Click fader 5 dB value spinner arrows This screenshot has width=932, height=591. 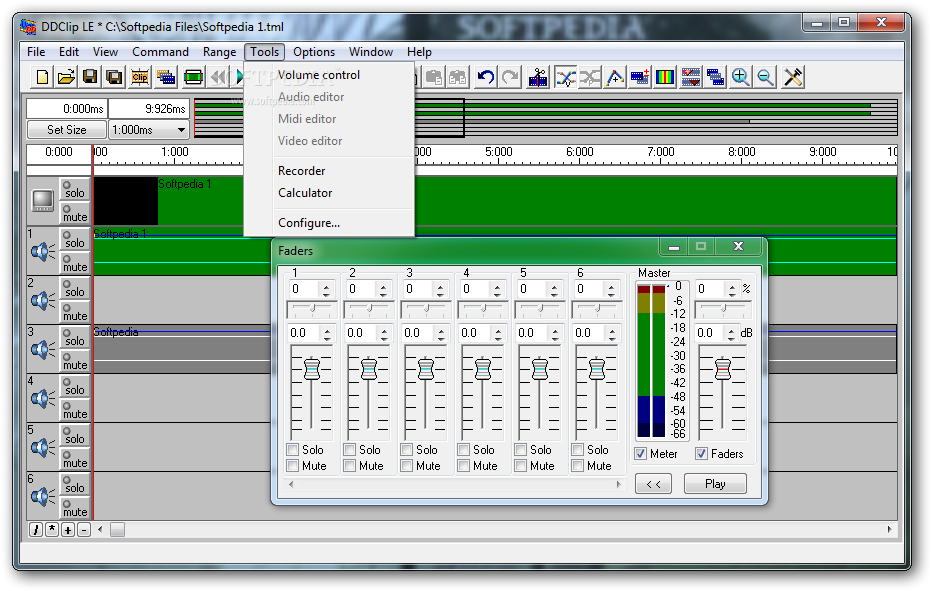[x=555, y=334]
